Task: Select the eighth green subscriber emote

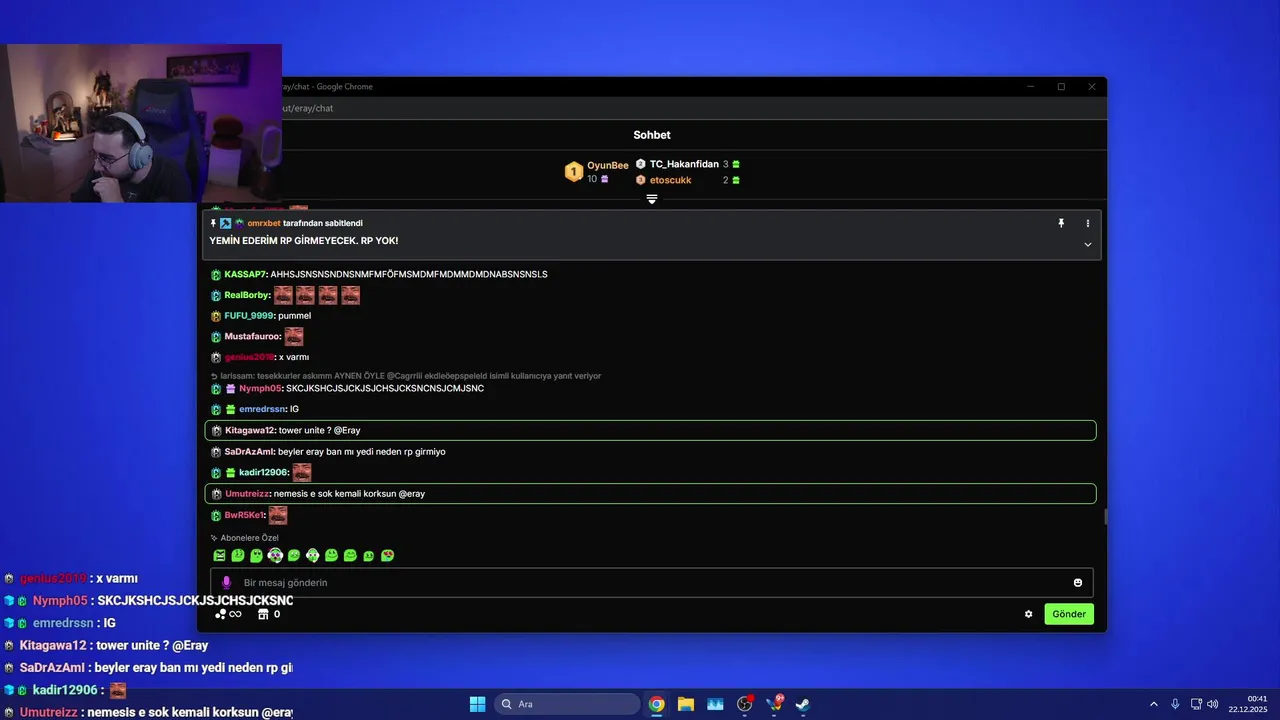Action: (350, 555)
